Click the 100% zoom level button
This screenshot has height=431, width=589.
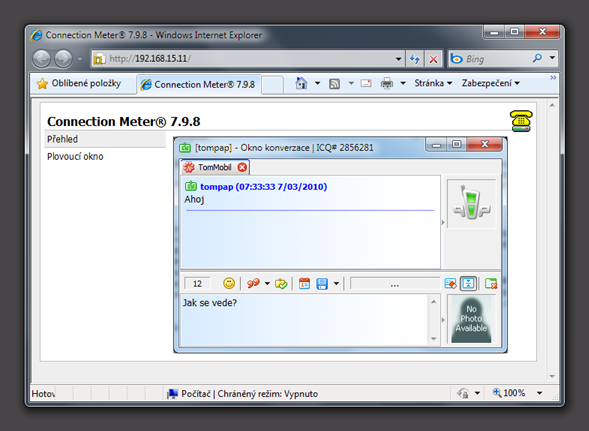point(509,393)
